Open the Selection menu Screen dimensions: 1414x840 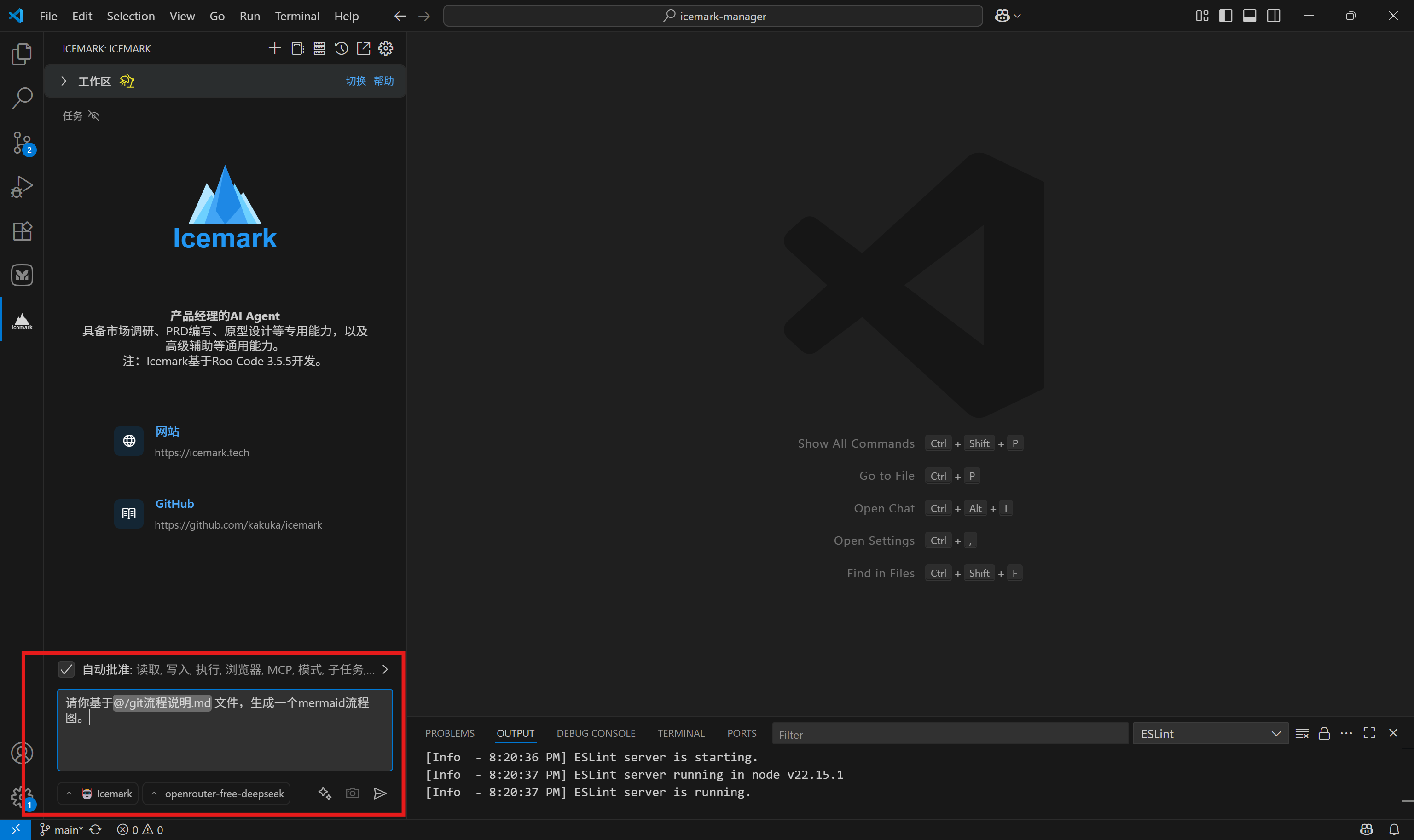point(131,16)
